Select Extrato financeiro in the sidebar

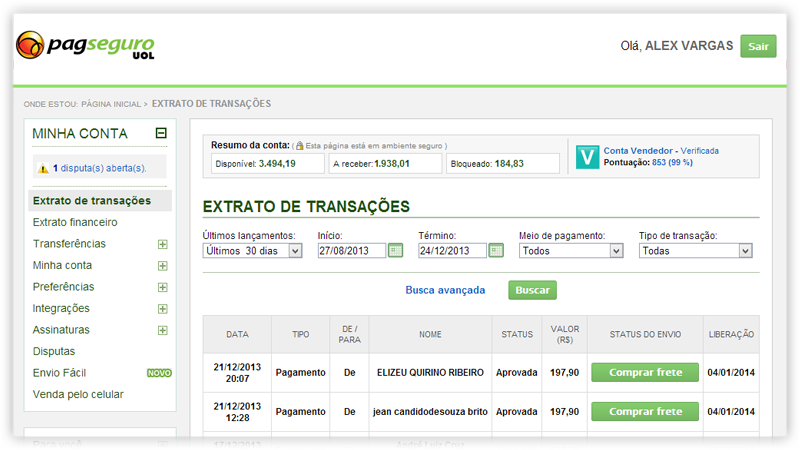tap(75, 222)
